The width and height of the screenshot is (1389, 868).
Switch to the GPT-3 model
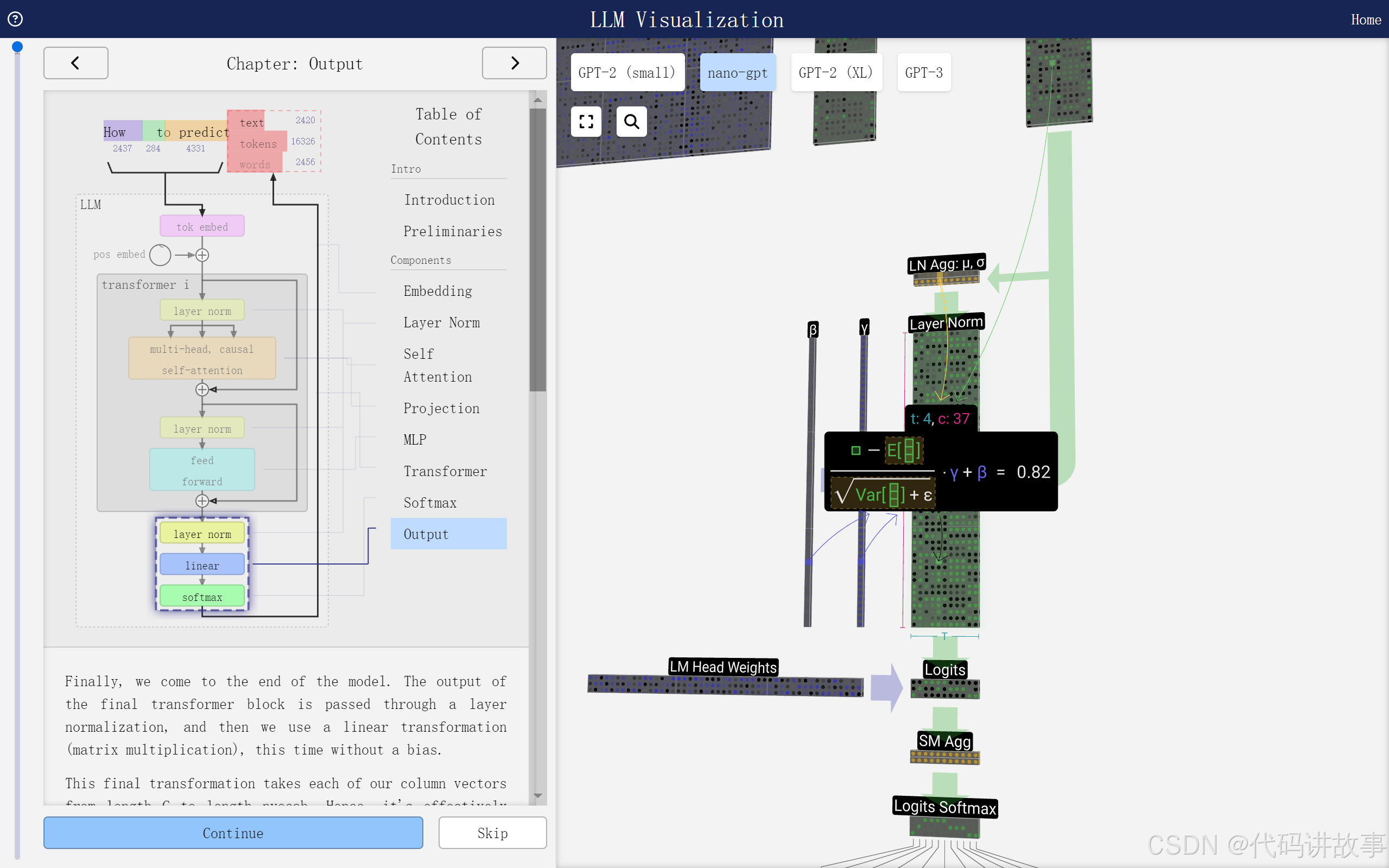click(x=923, y=72)
